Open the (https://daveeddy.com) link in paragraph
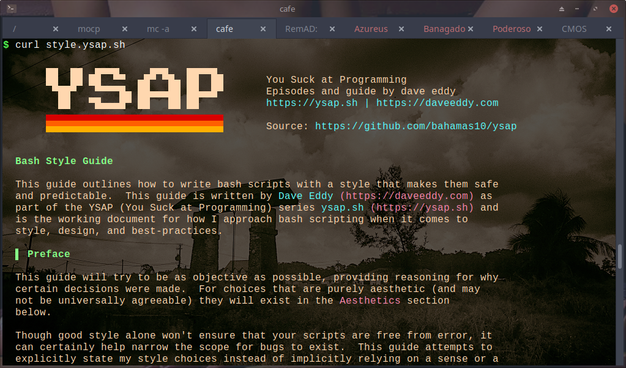The width and height of the screenshot is (626, 368). click(406, 196)
